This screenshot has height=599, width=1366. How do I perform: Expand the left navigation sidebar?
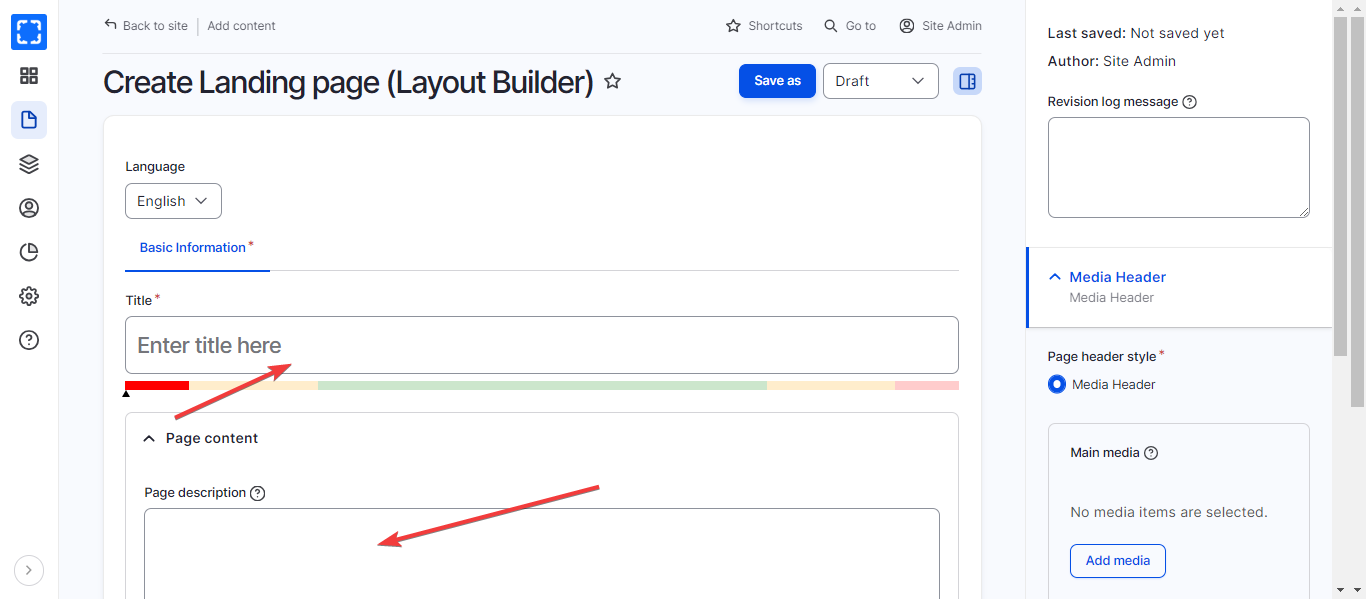tap(29, 570)
